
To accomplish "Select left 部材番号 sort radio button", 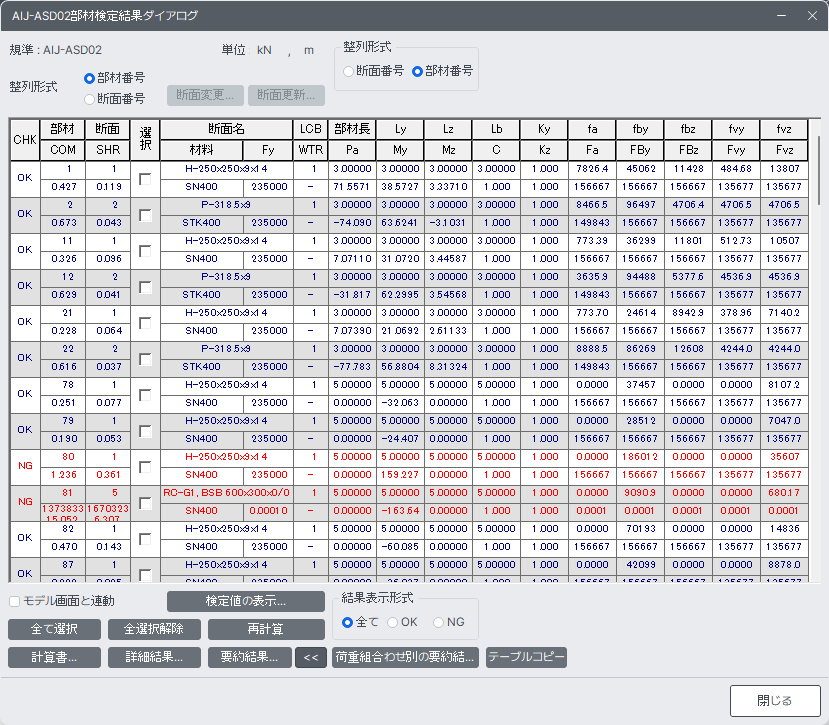I will click(x=89, y=78).
